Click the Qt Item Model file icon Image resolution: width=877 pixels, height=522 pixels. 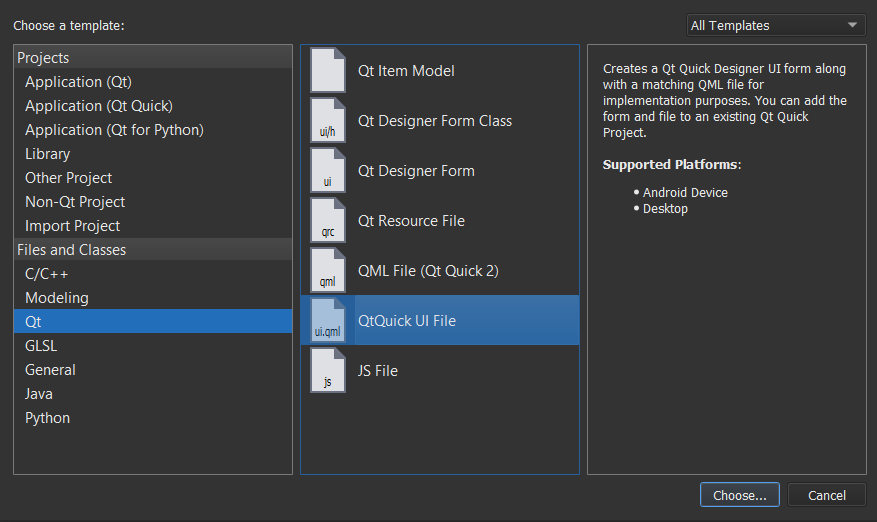point(328,71)
